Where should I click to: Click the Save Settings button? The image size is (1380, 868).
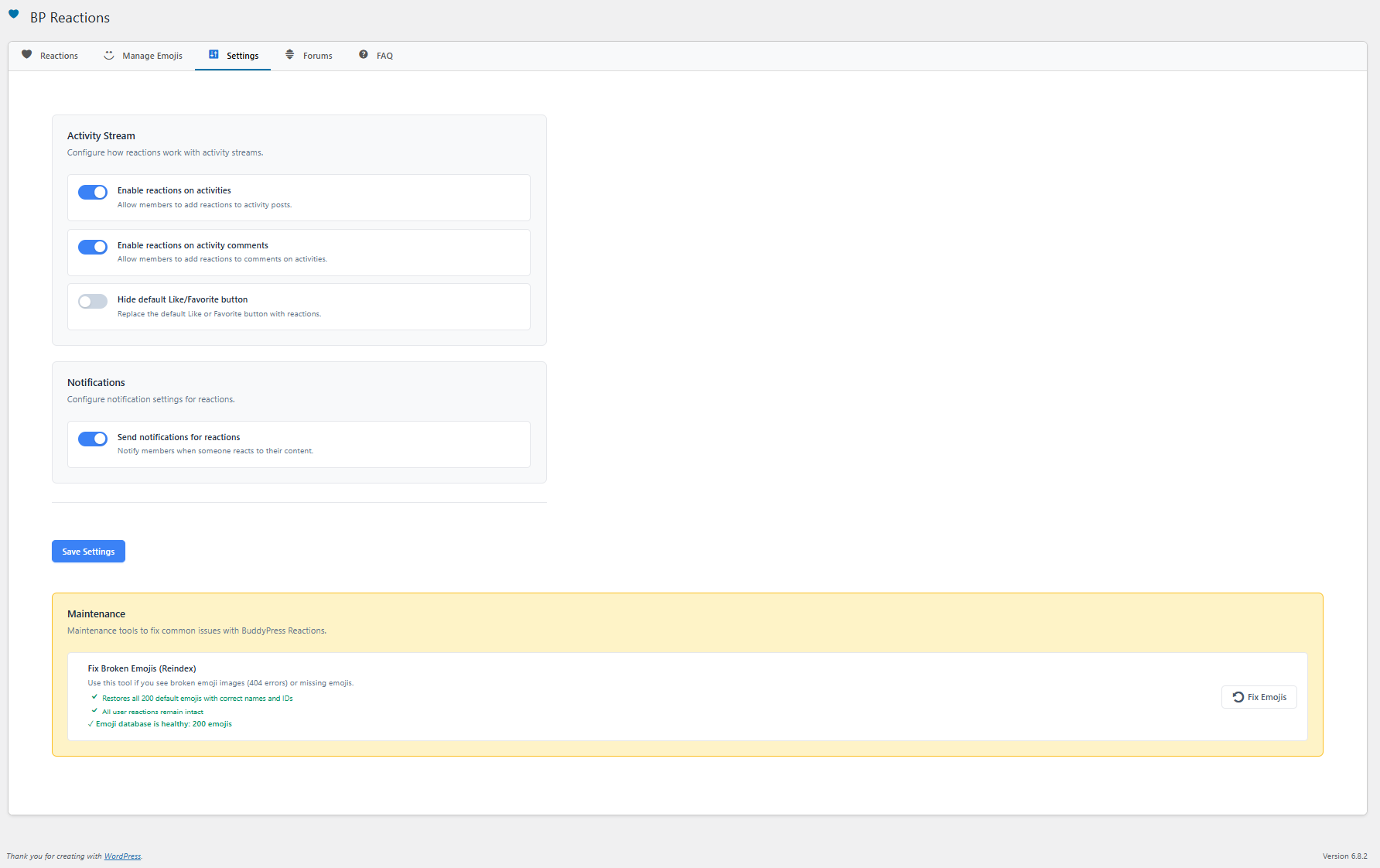pyautogui.click(x=88, y=552)
